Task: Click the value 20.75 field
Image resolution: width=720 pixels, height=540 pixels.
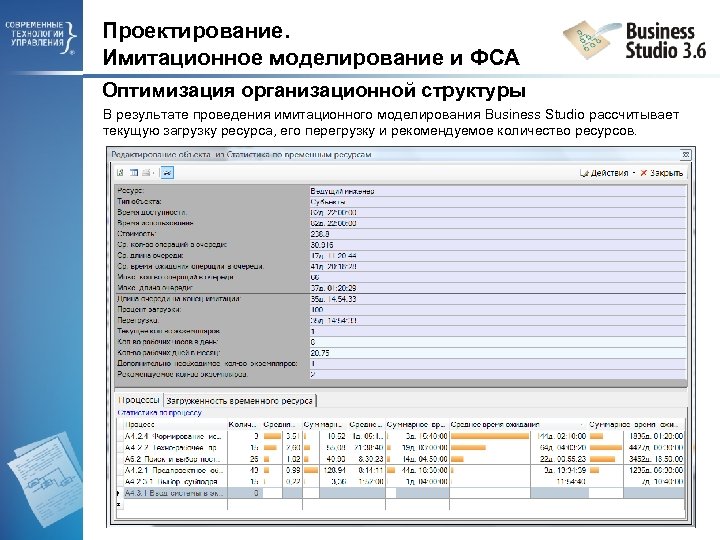Action: (x=498, y=353)
